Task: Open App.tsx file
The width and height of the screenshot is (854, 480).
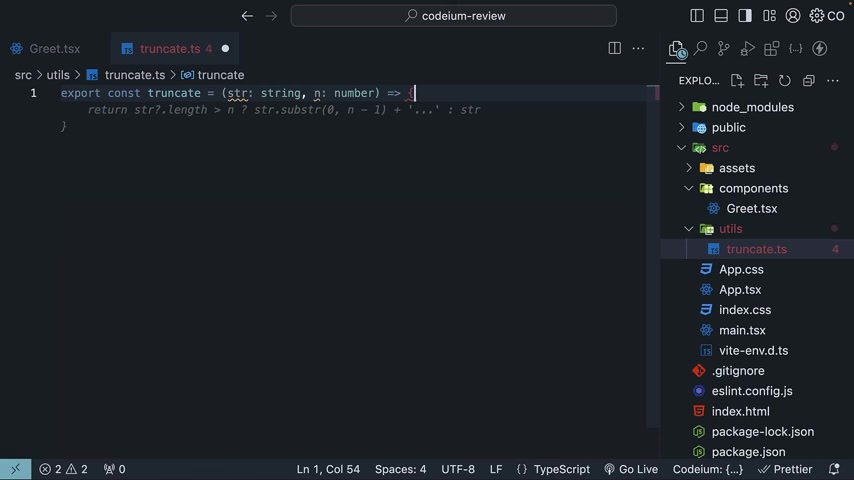Action: (757, 289)
